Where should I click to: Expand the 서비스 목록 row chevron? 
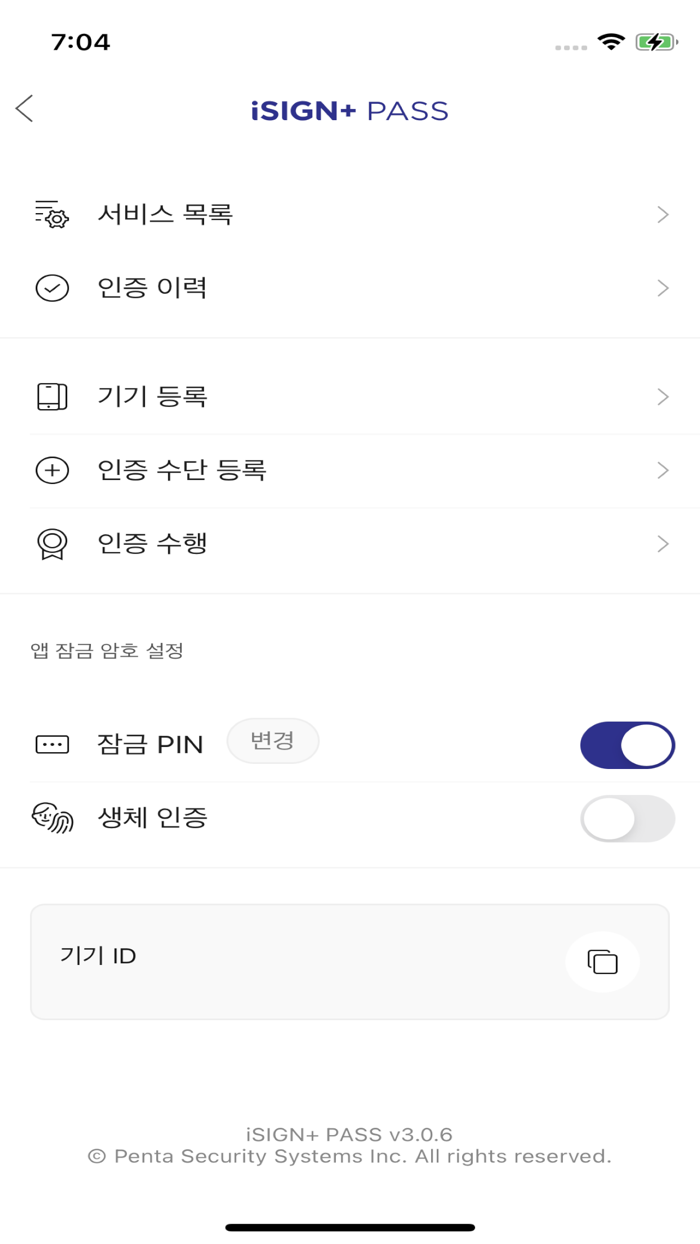662,213
